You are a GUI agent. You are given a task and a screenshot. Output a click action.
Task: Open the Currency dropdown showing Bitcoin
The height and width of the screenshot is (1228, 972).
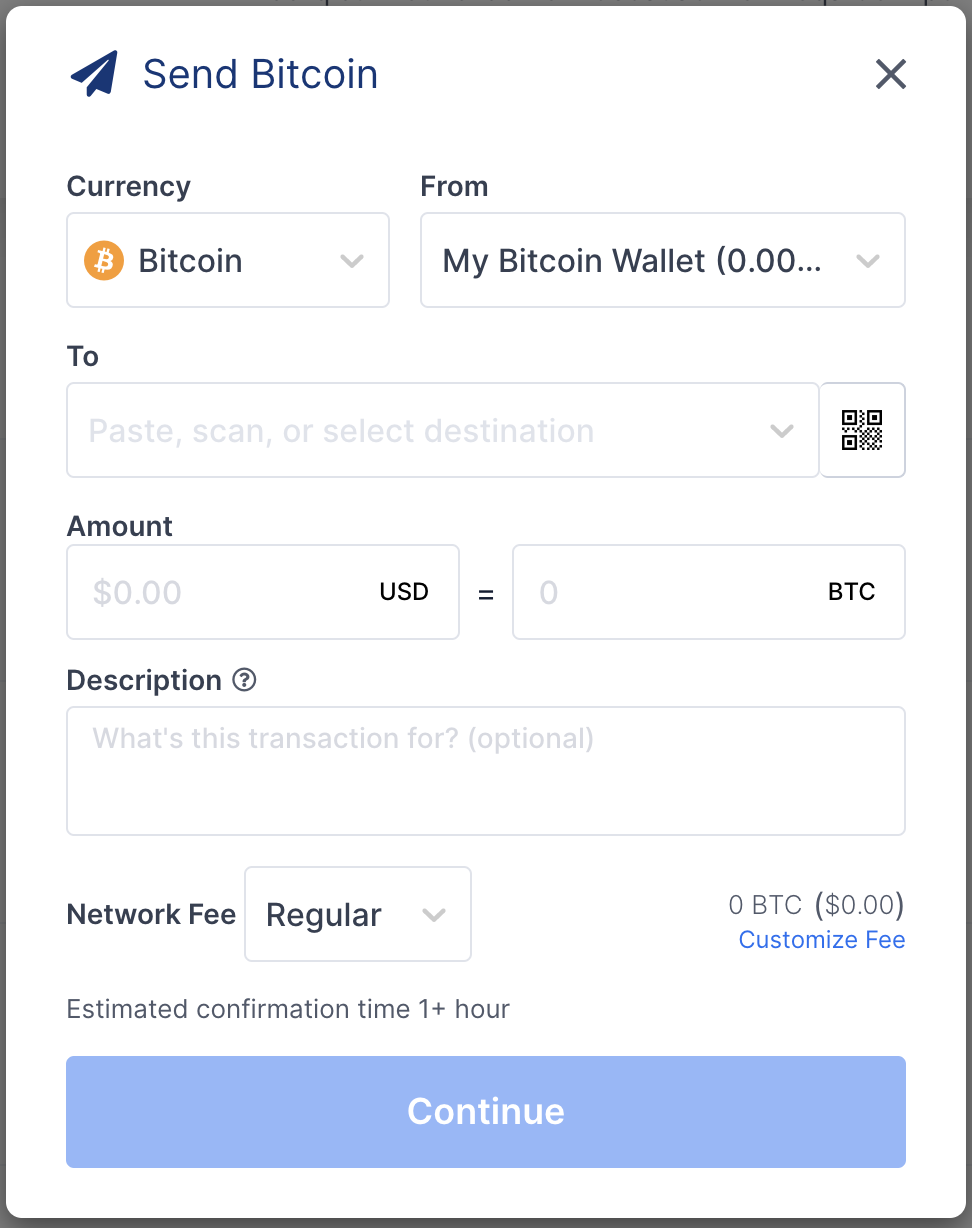(228, 260)
